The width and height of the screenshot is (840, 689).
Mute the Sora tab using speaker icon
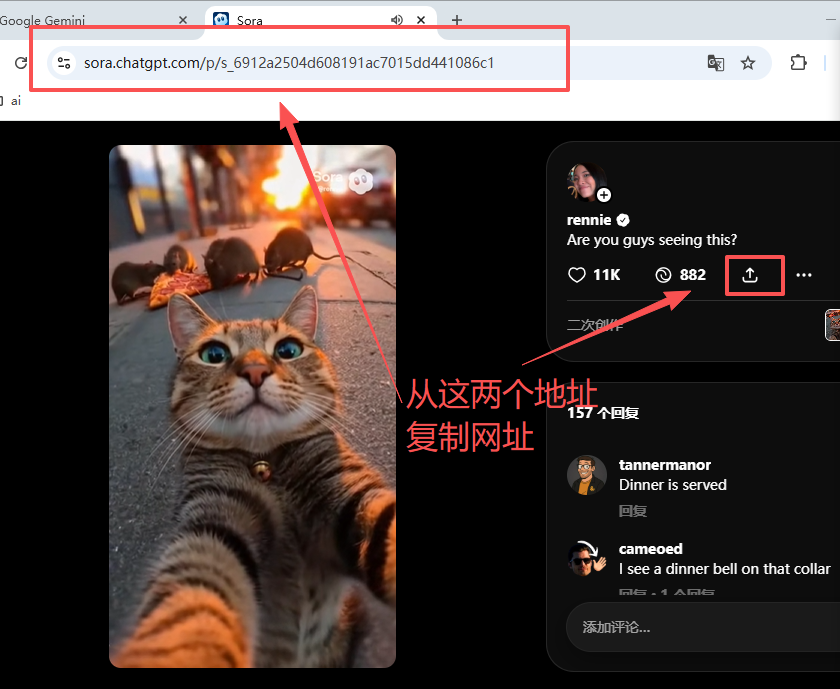pos(397,20)
